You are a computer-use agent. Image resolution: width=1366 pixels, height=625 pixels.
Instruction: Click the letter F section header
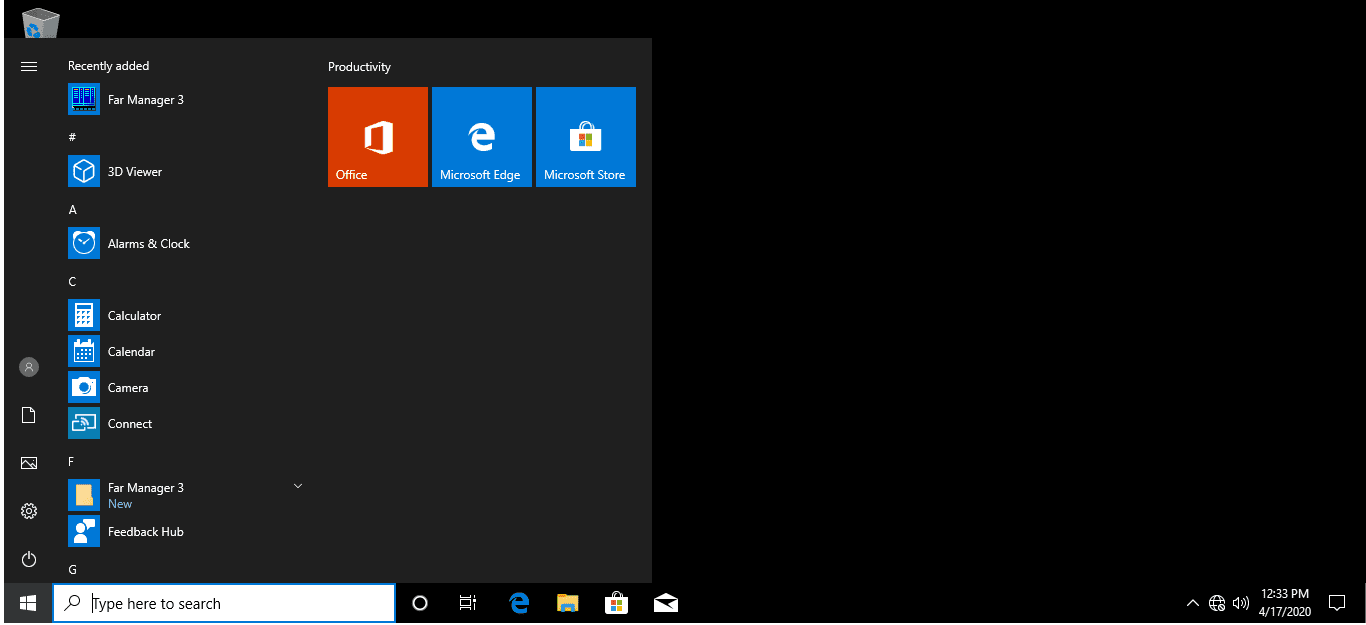click(x=71, y=462)
